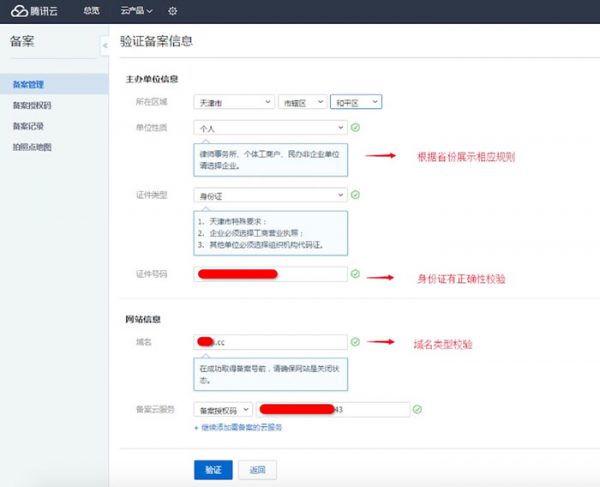
Task: Click green checkmark beside 证件类型 field
Action: [x=356, y=195]
